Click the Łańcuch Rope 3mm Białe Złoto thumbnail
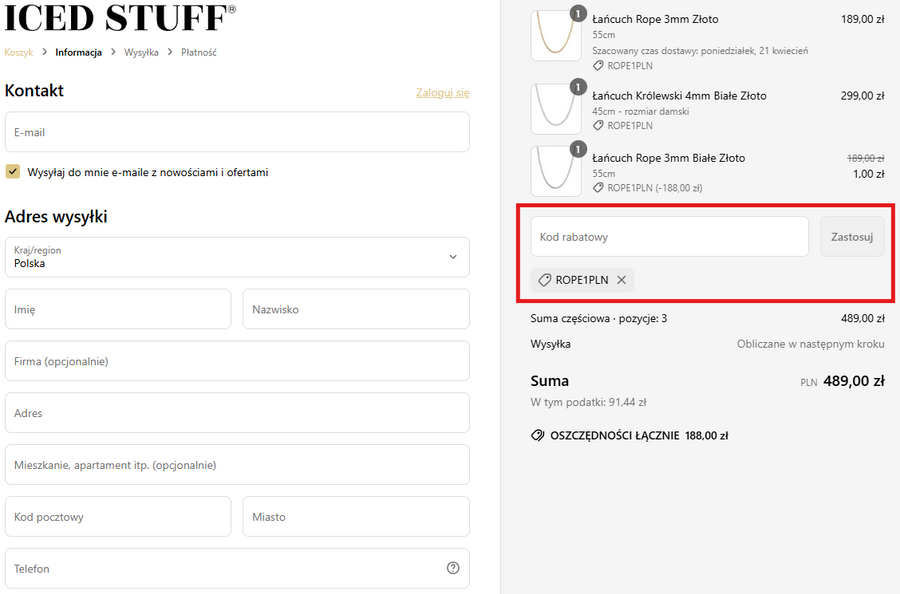The image size is (900, 594). pyautogui.click(x=555, y=170)
